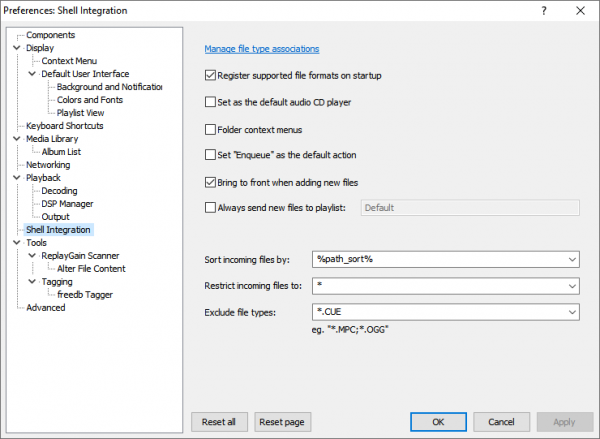The width and height of the screenshot is (600, 439).
Task: Select Keyboard Shortcuts in the tree
Action: (x=64, y=126)
